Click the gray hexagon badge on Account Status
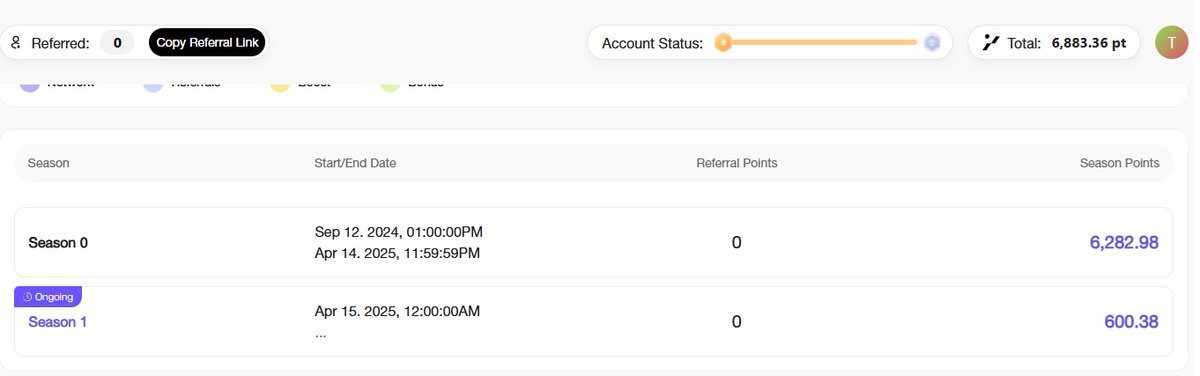 click(932, 43)
